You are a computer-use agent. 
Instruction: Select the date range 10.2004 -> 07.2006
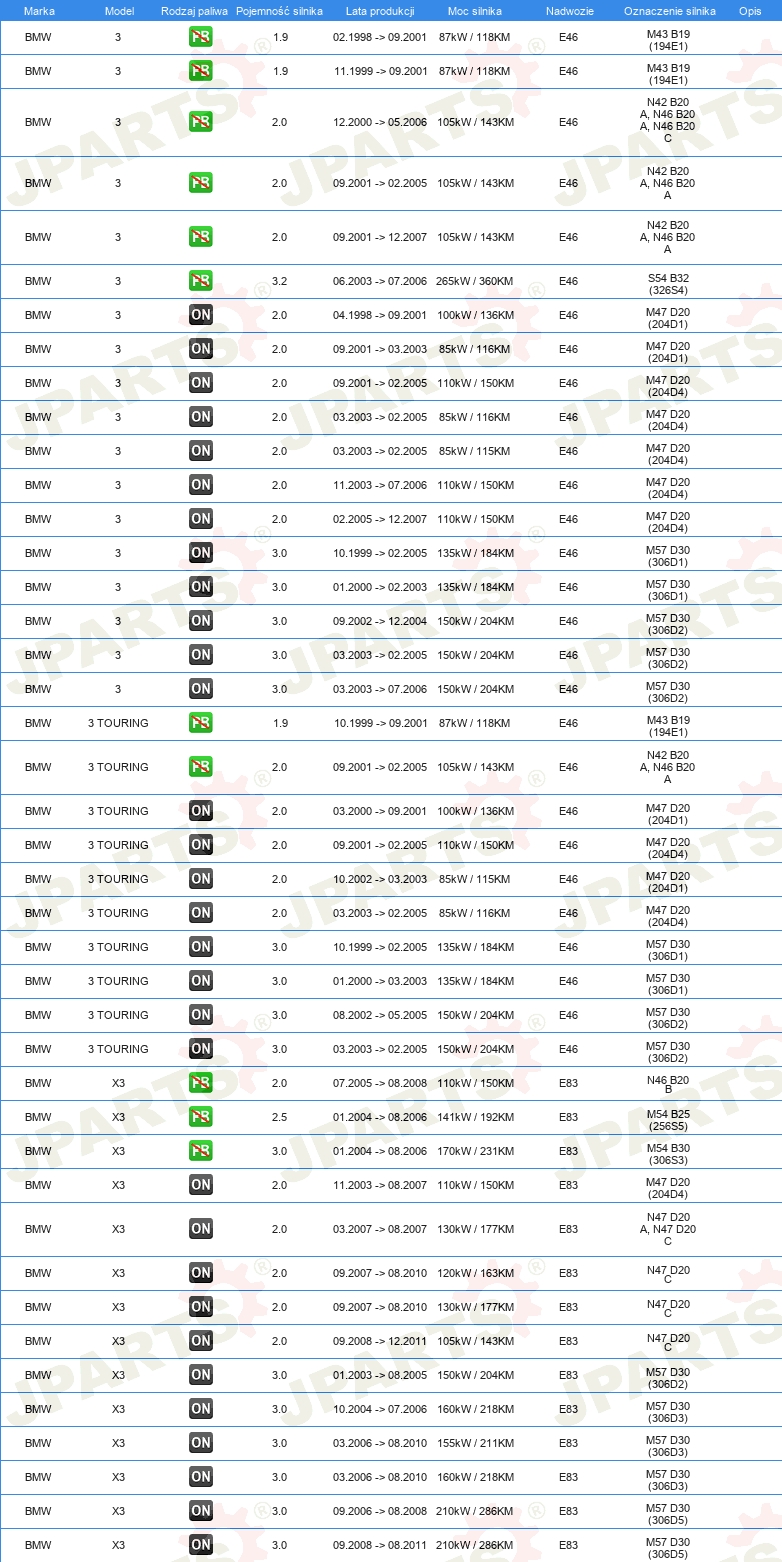click(x=380, y=1409)
